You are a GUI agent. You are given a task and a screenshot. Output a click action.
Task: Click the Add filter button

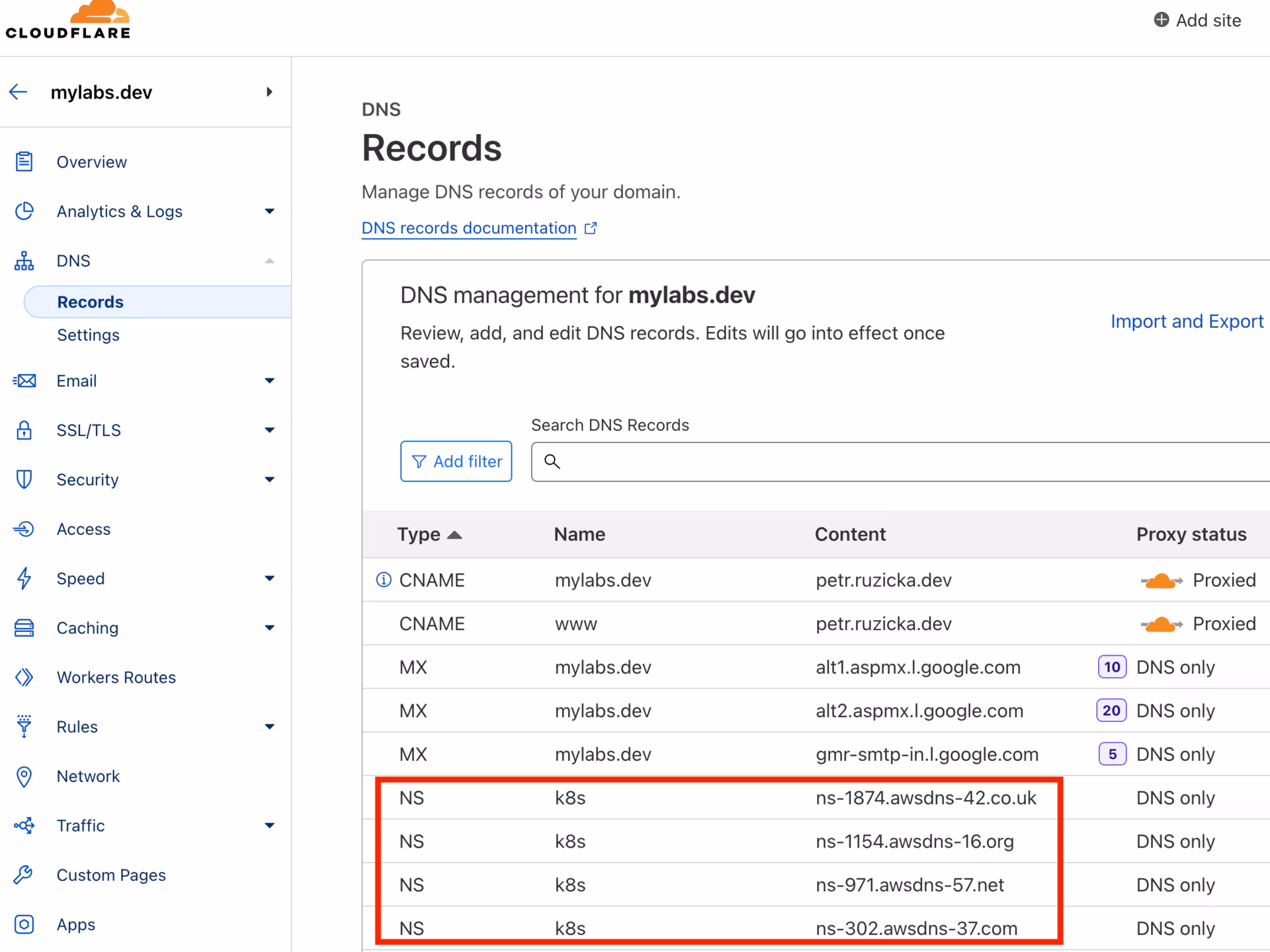click(x=456, y=461)
